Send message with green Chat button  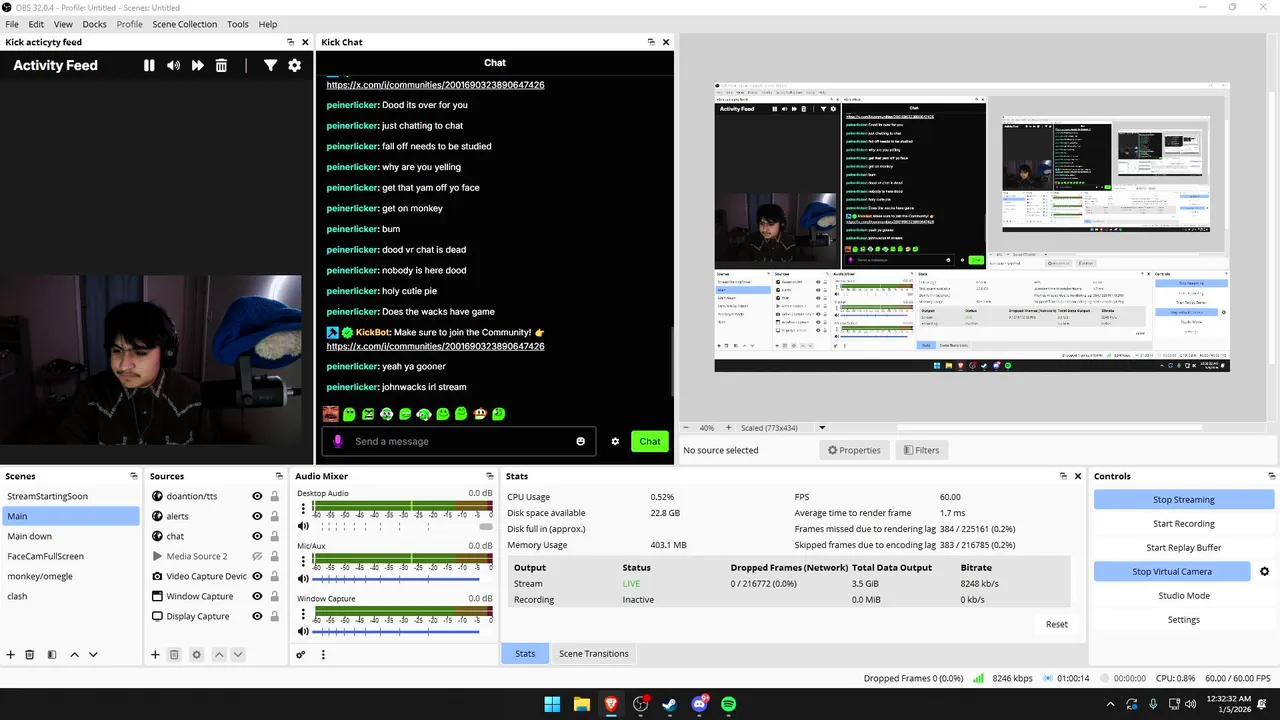tap(650, 441)
